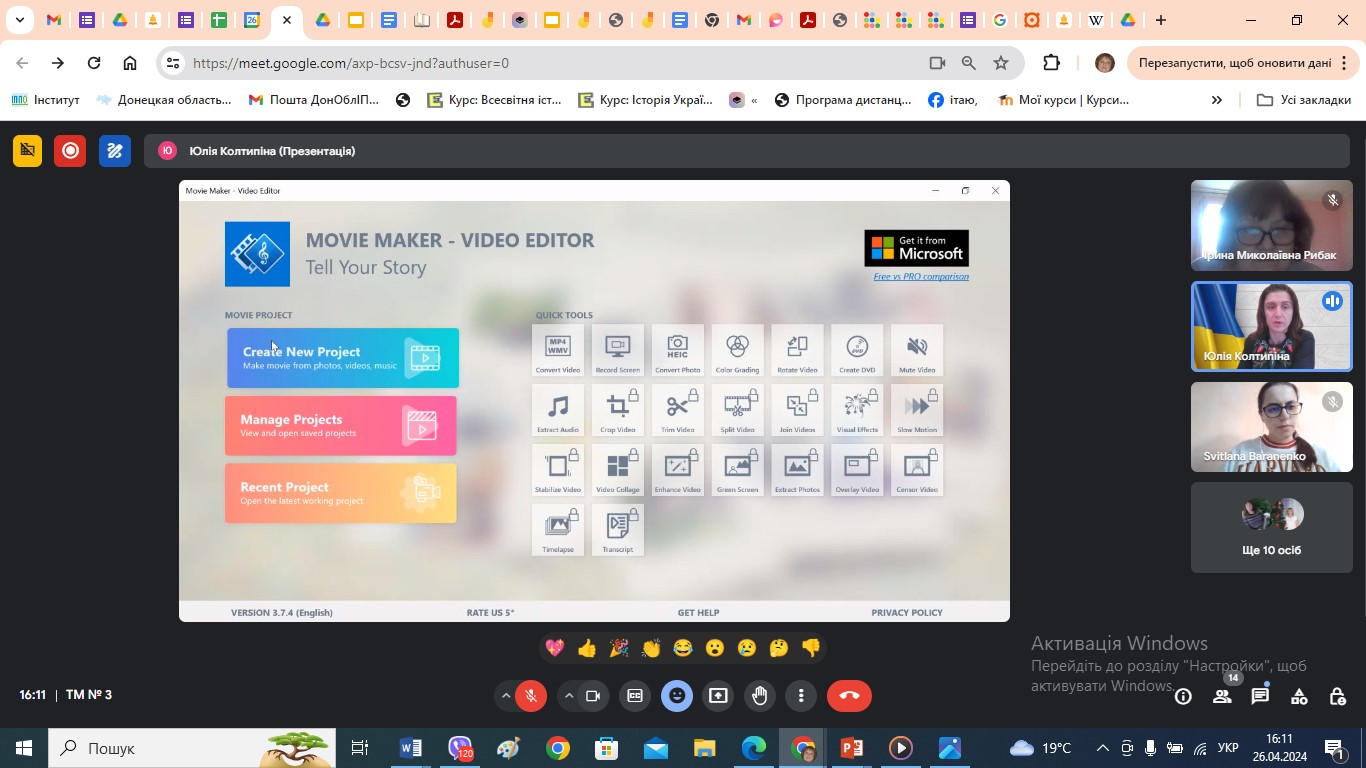This screenshot has height=768, width=1366.
Task: Open 'Ще 10 осіб' participants tile
Action: pos(1271,528)
